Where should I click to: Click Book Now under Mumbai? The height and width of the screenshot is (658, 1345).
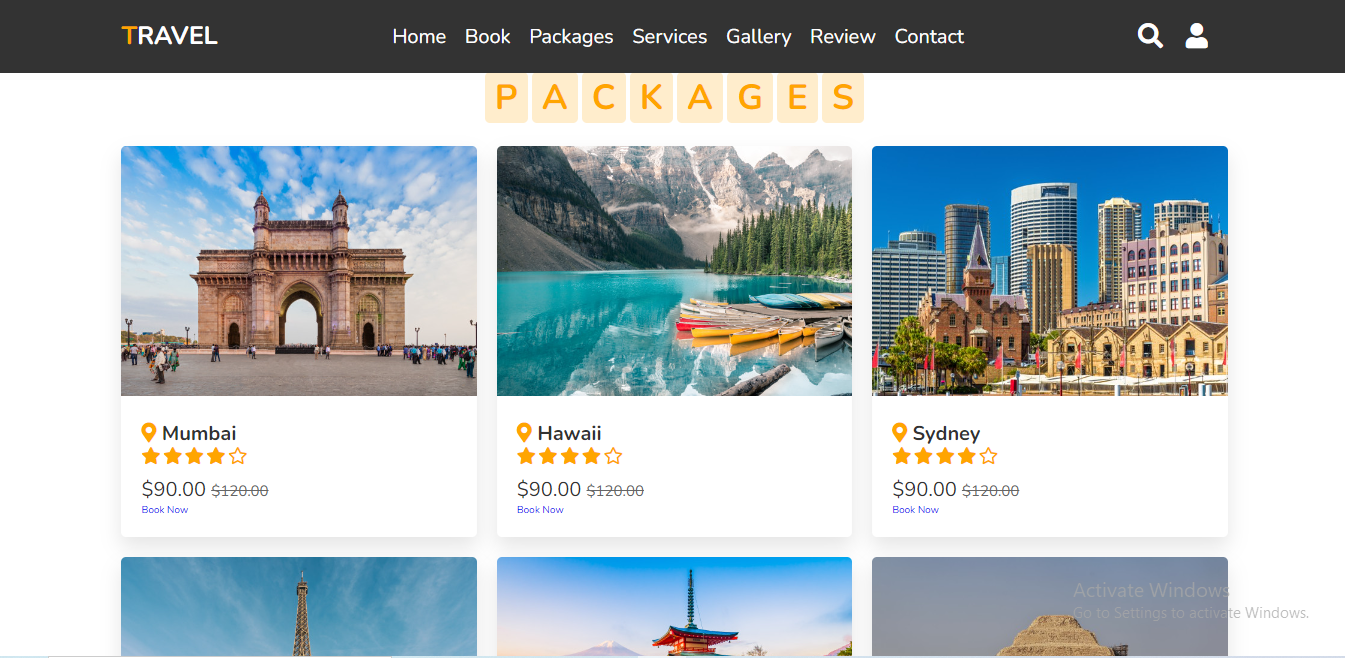click(x=164, y=509)
